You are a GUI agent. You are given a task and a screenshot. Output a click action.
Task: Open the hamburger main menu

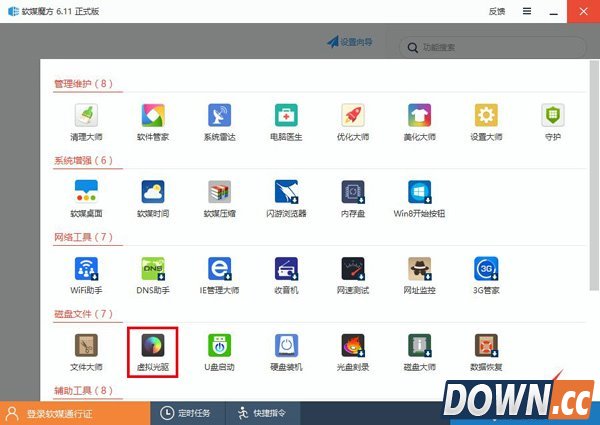[x=527, y=11]
